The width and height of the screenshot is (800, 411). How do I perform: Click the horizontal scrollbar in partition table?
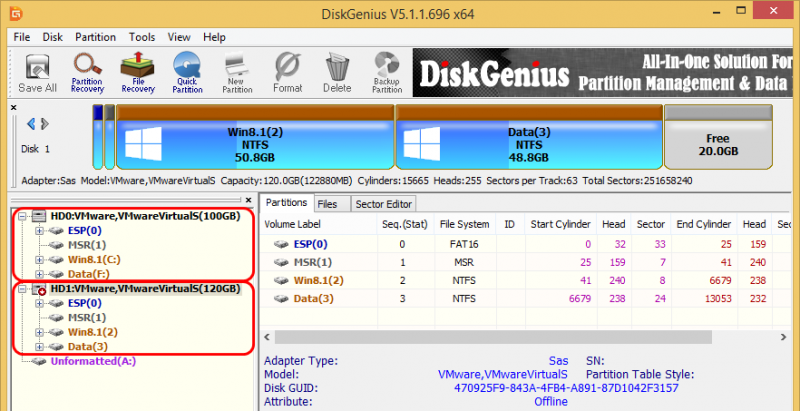click(493, 337)
